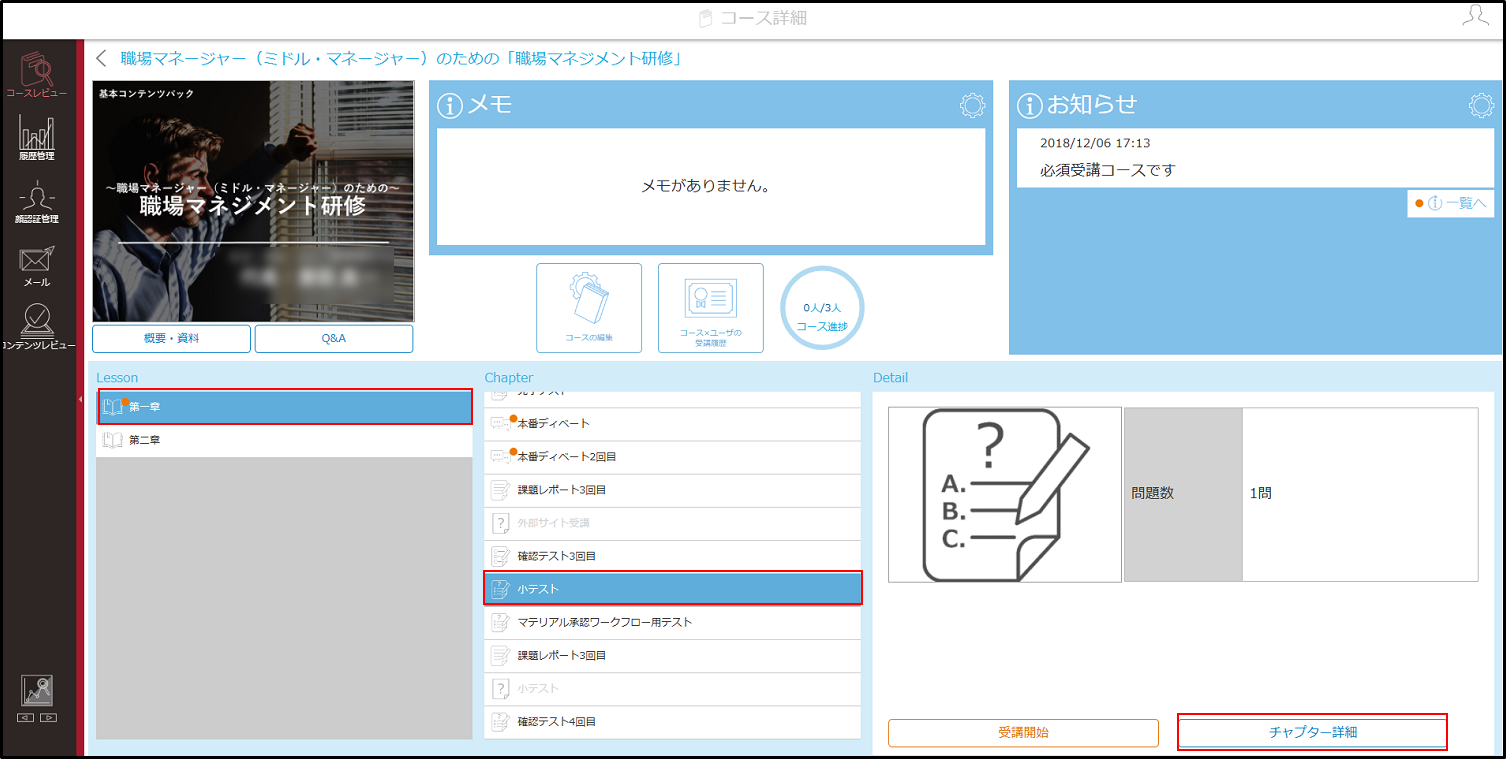Select chapter 確認テスト3回目
This screenshot has height=759, width=1506.
(673, 556)
